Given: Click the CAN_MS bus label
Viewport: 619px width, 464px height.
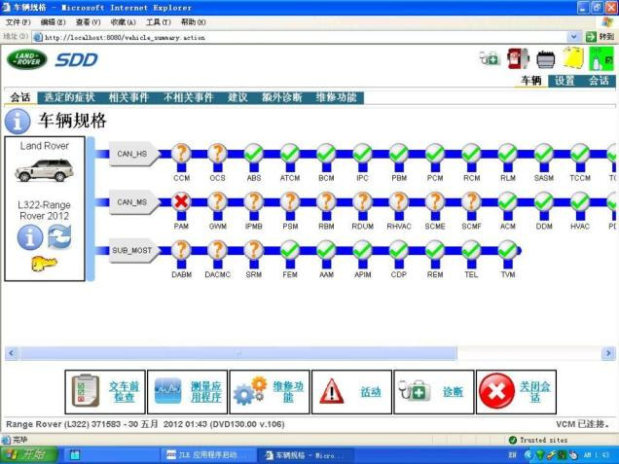Looking at the screenshot, I should pyautogui.click(x=133, y=202).
